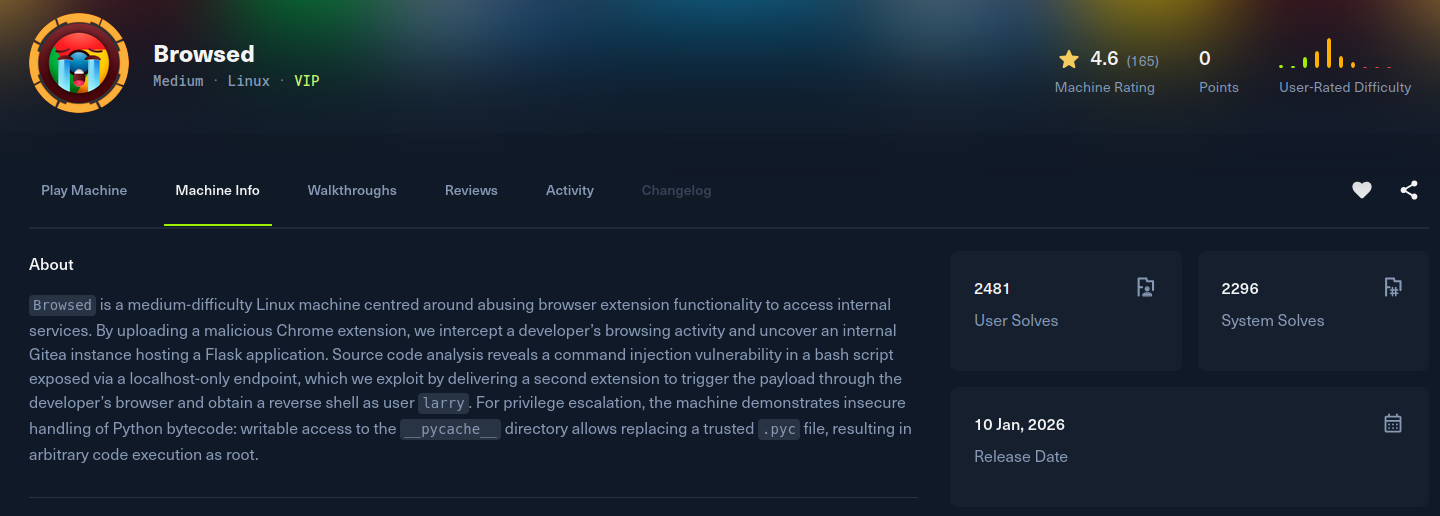Image resolution: width=1440 pixels, height=516 pixels.
Task: Click the User-Rated Difficulty bar chart
Action: click(x=1335, y=53)
